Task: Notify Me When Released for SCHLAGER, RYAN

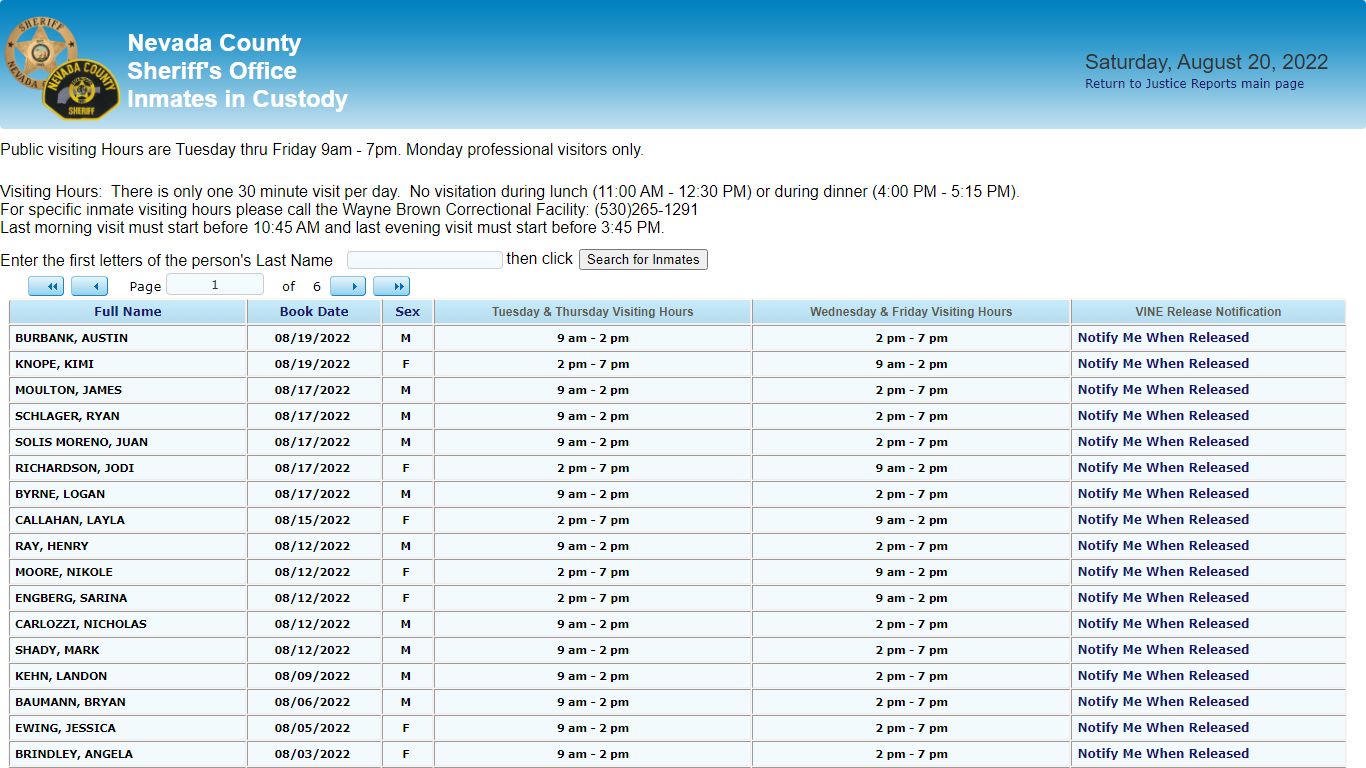Action: tap(1163, 416)
